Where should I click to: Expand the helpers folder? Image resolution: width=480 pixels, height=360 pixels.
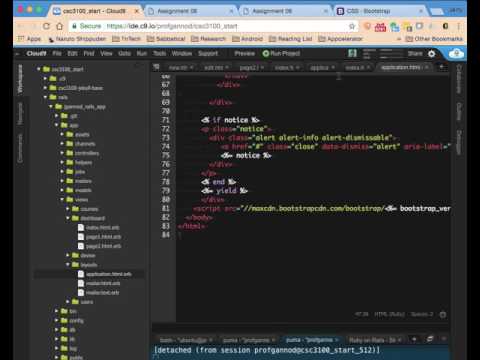tap(62, 162)
